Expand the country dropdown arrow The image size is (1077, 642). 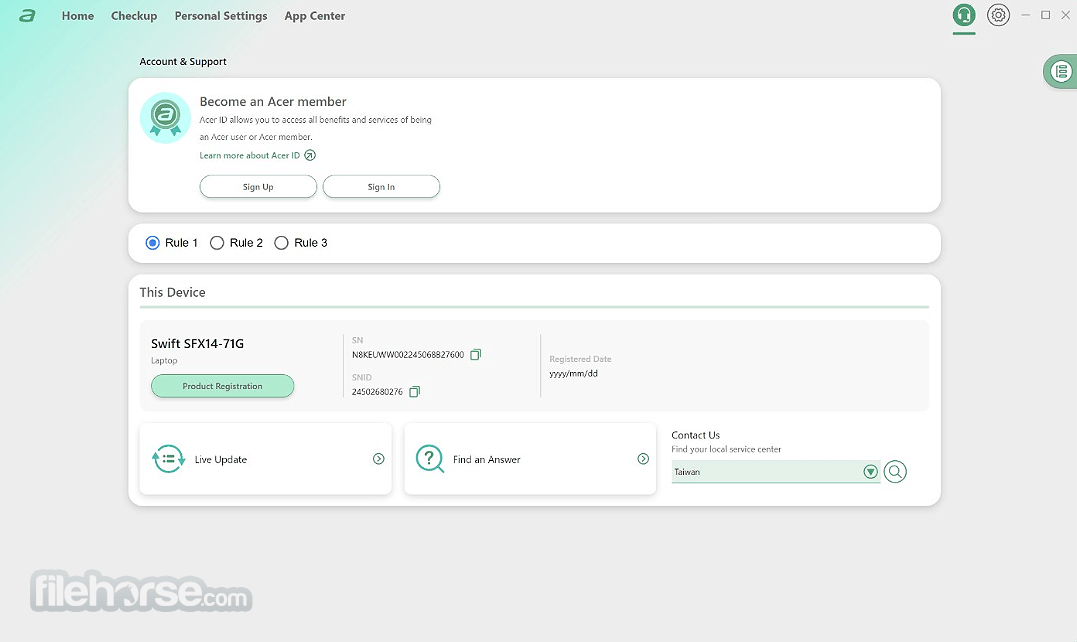coord(870,472)
